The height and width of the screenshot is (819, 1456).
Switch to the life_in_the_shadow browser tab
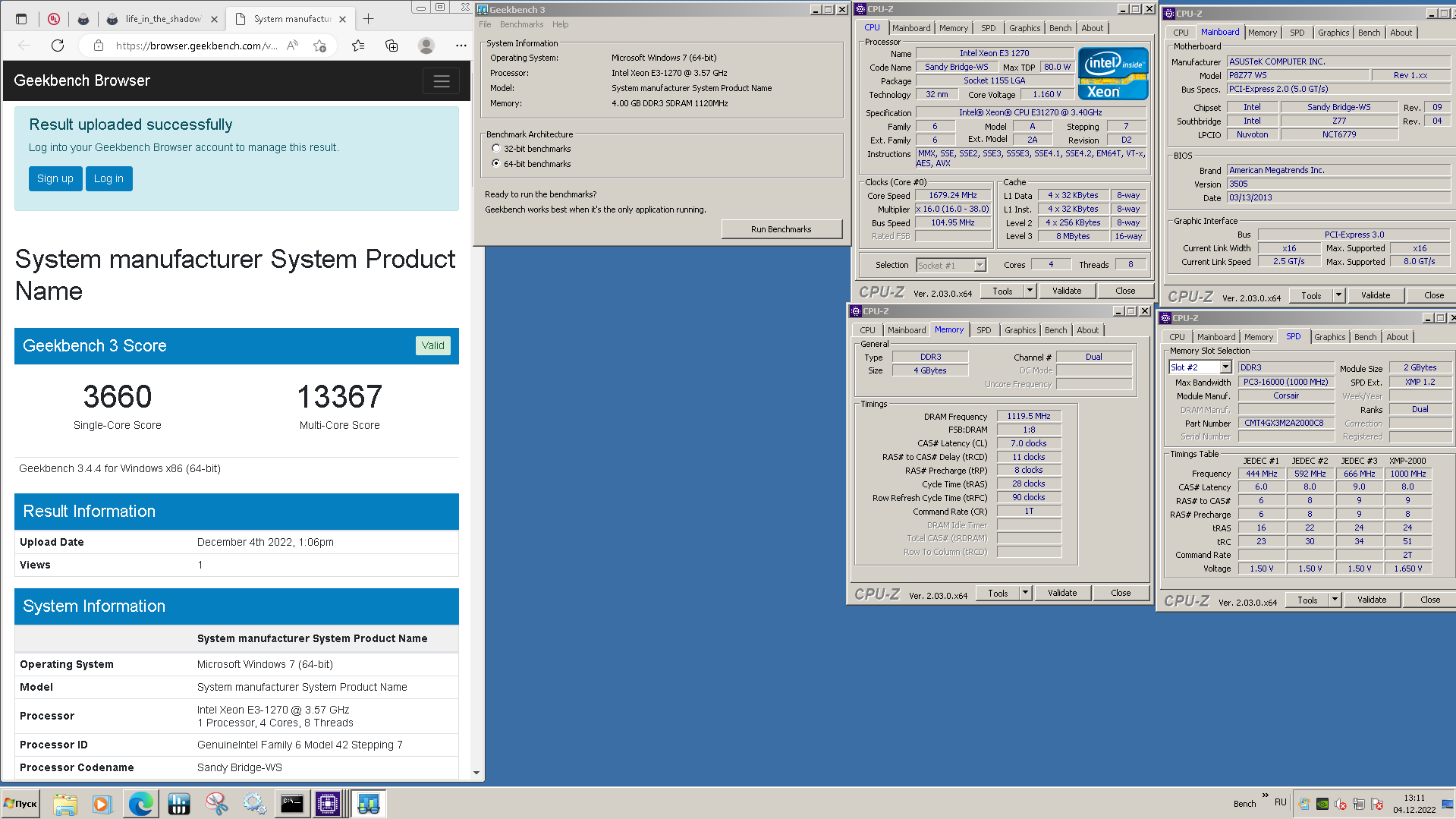click(162, 19)
